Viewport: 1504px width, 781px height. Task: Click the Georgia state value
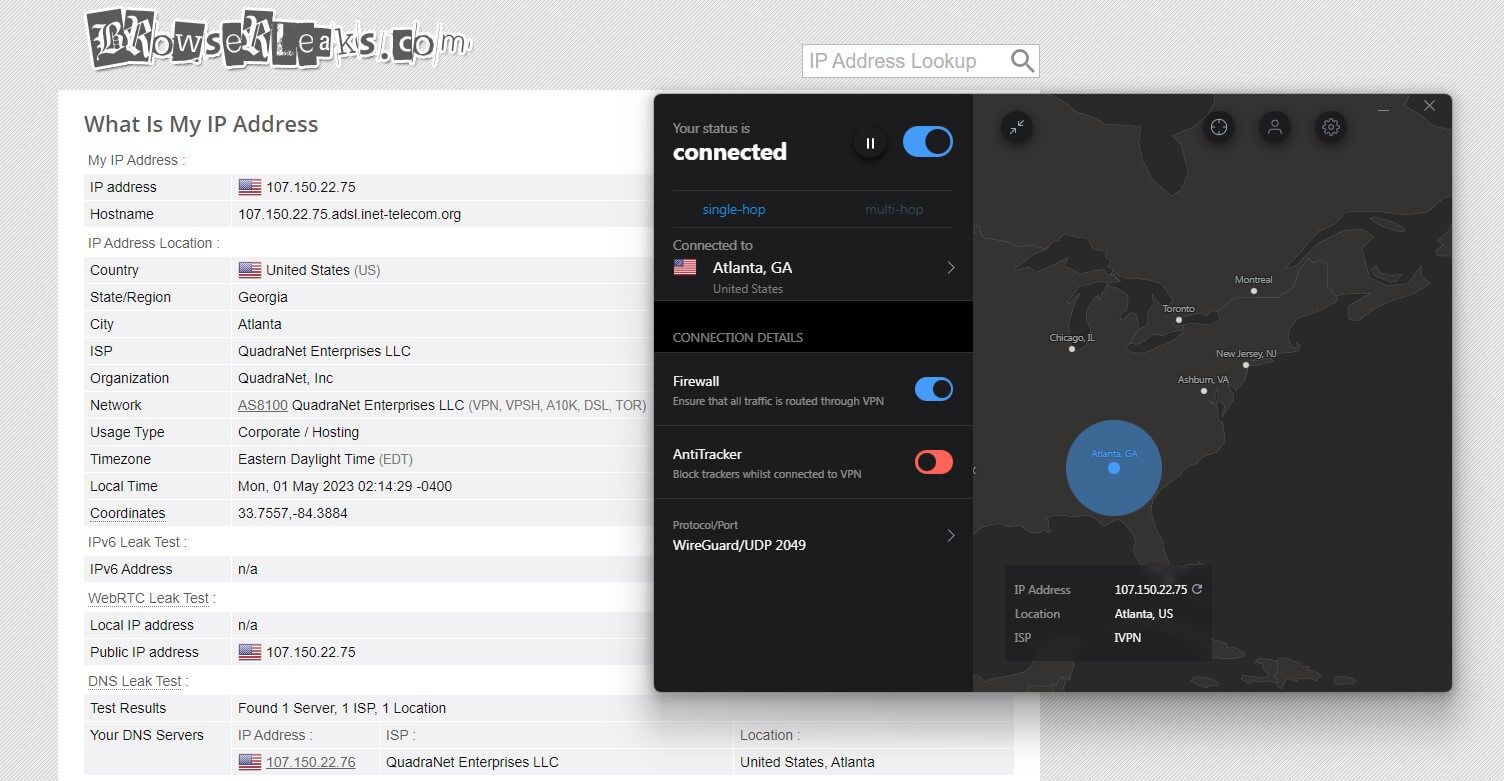(263, 297)
